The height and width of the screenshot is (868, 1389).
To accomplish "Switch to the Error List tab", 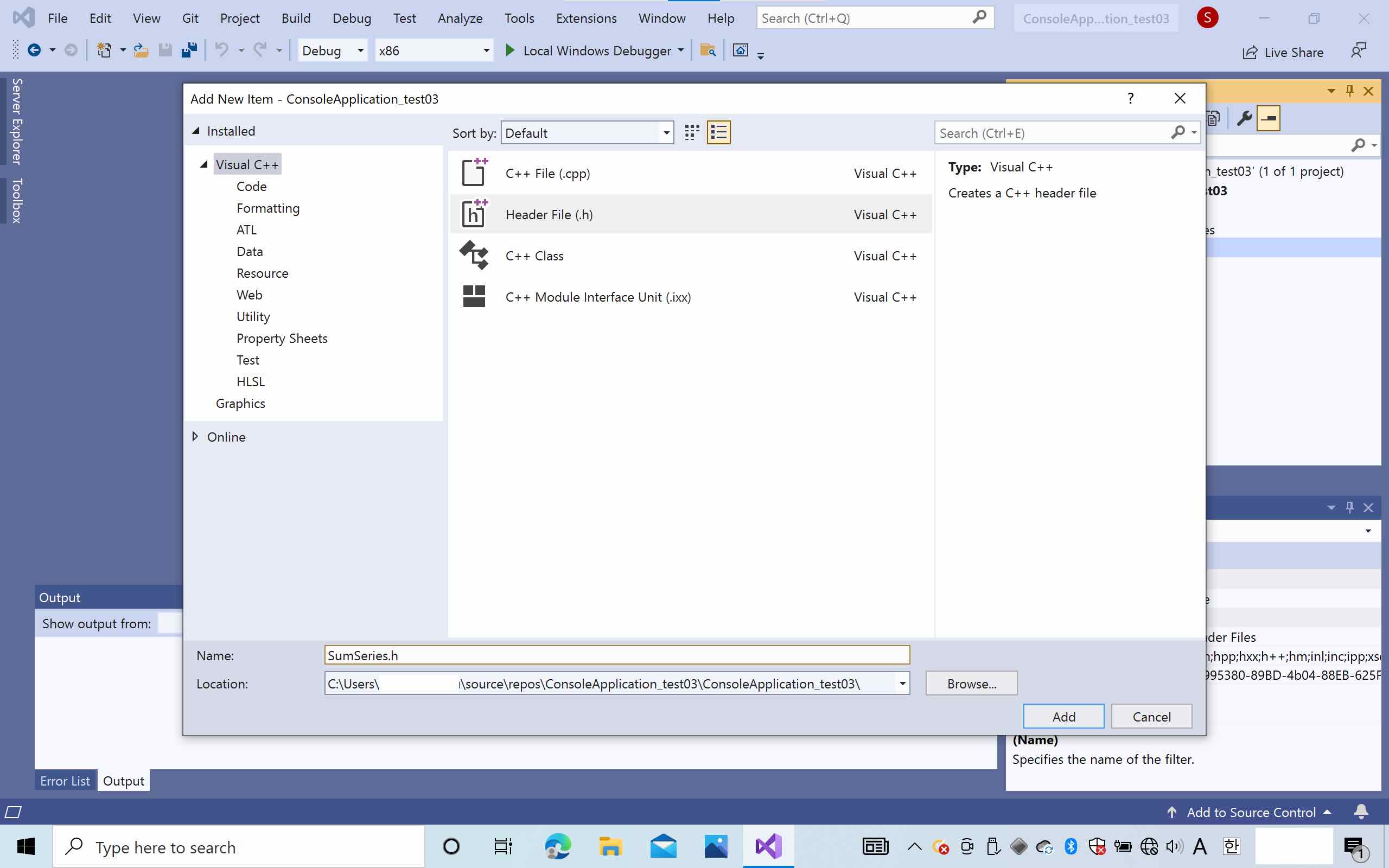I will coord(65,780).
